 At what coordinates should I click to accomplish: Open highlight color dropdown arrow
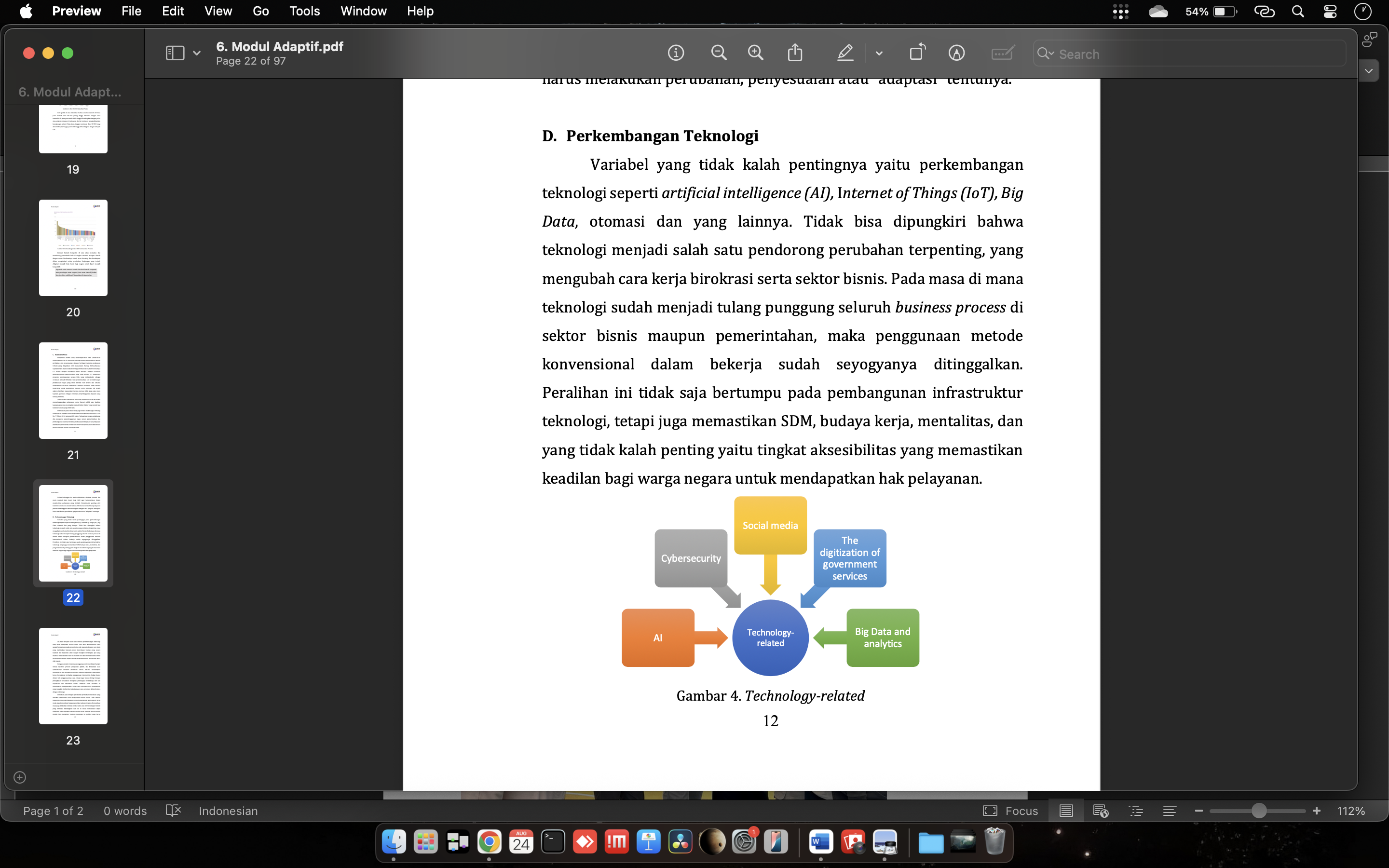pyautogui.click(x=879, y=54)
